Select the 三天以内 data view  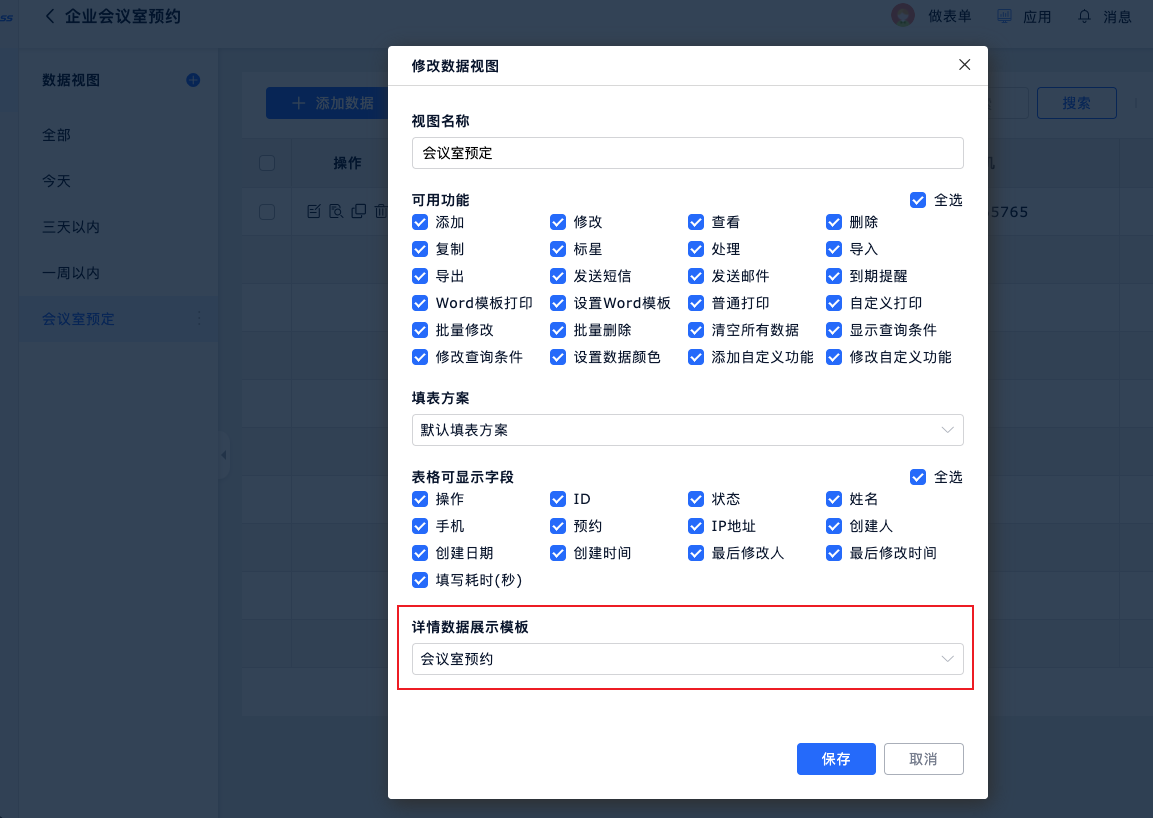[x=71, y=227]
